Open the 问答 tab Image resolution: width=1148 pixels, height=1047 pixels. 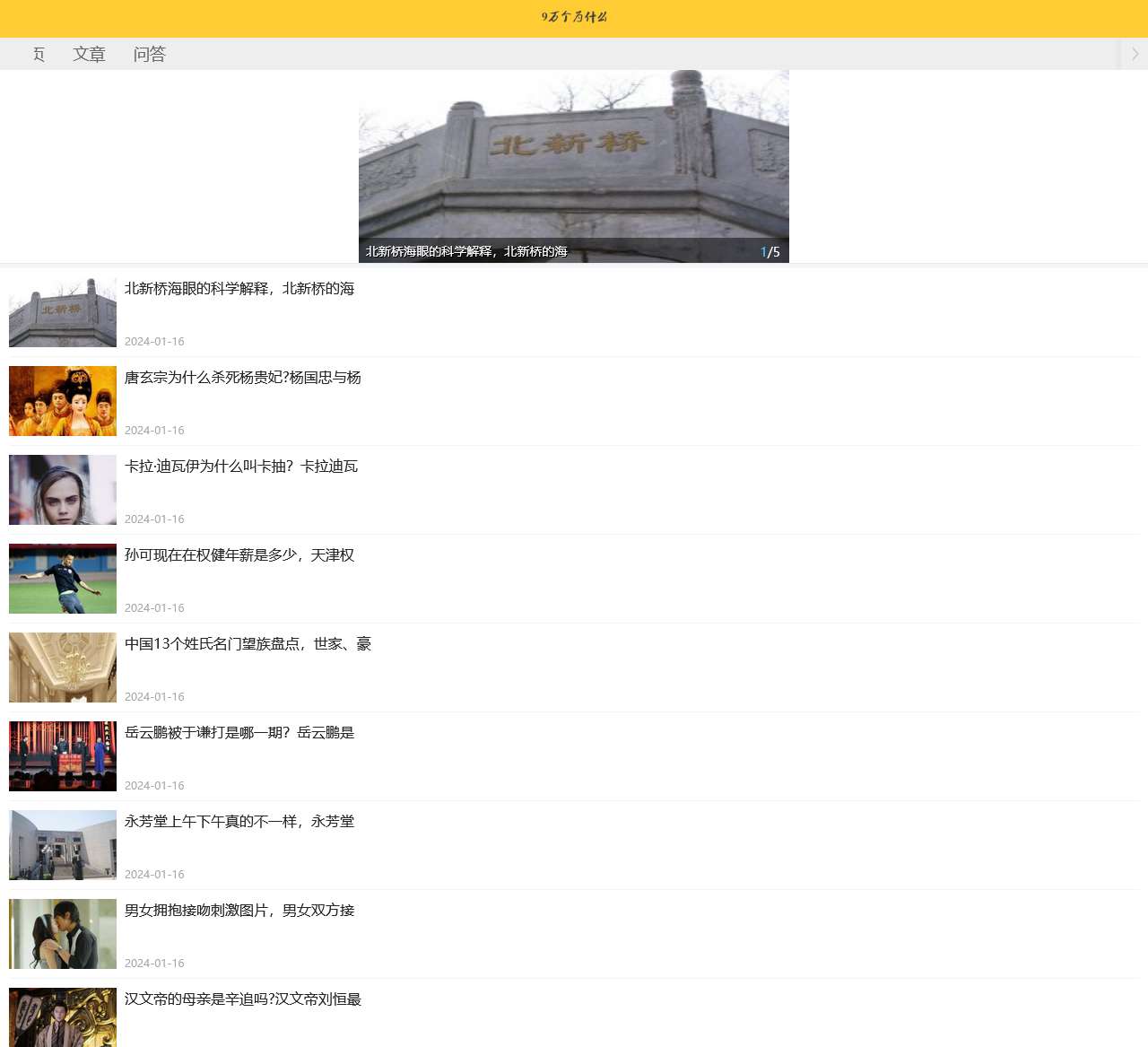point(150,54)
